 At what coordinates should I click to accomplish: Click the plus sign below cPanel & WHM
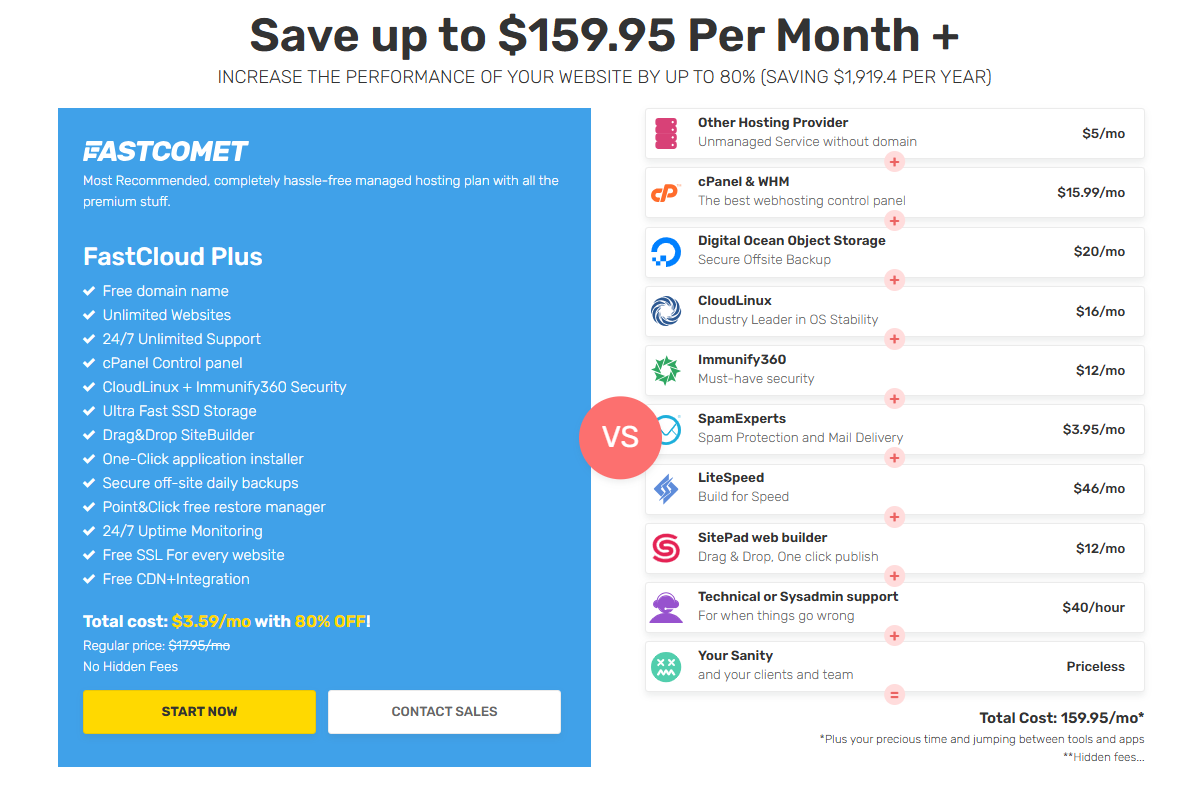click(x=895, y=221)
